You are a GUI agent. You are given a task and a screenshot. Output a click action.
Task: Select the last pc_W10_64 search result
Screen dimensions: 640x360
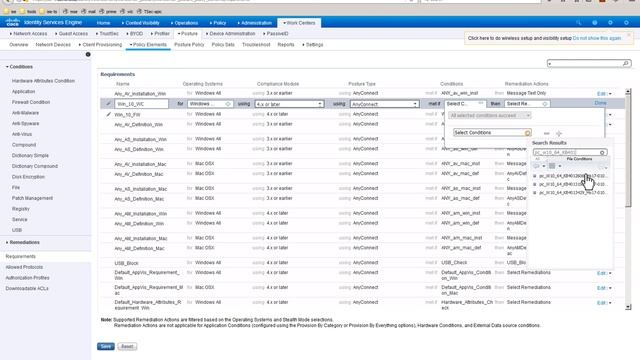pos(572,192)
